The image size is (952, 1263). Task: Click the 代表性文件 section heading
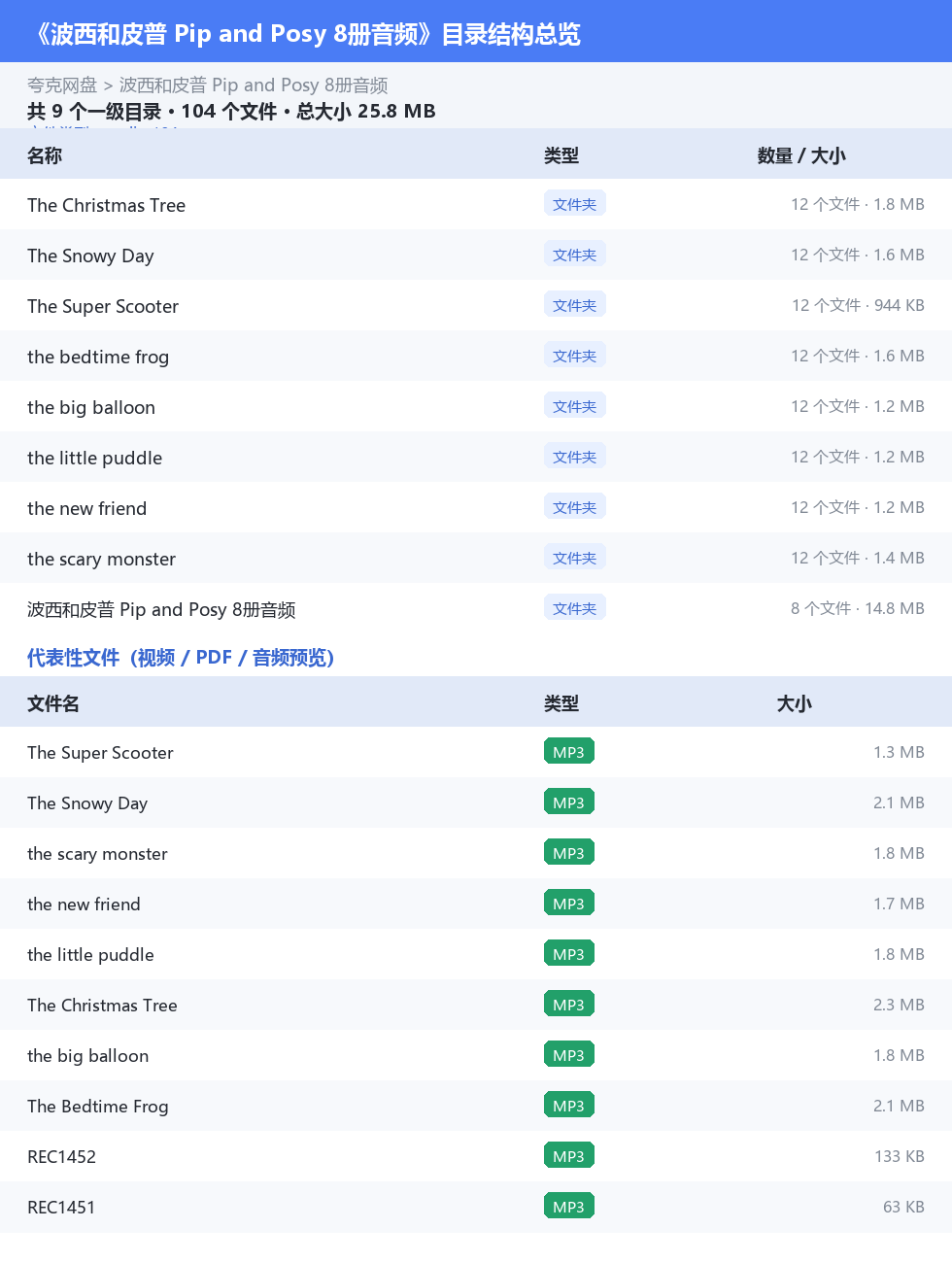[181, 658]
